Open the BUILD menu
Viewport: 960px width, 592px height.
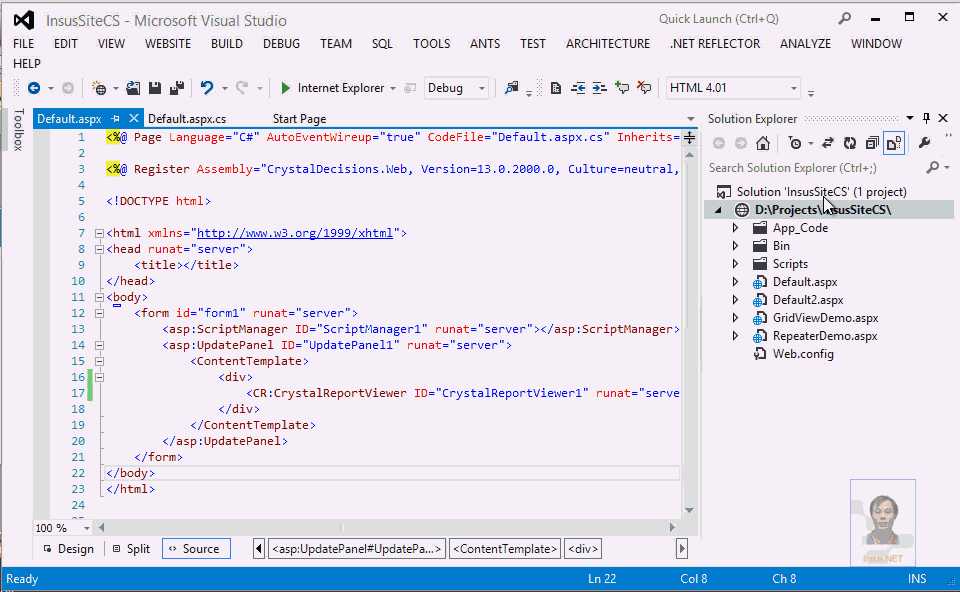point(227,44)
